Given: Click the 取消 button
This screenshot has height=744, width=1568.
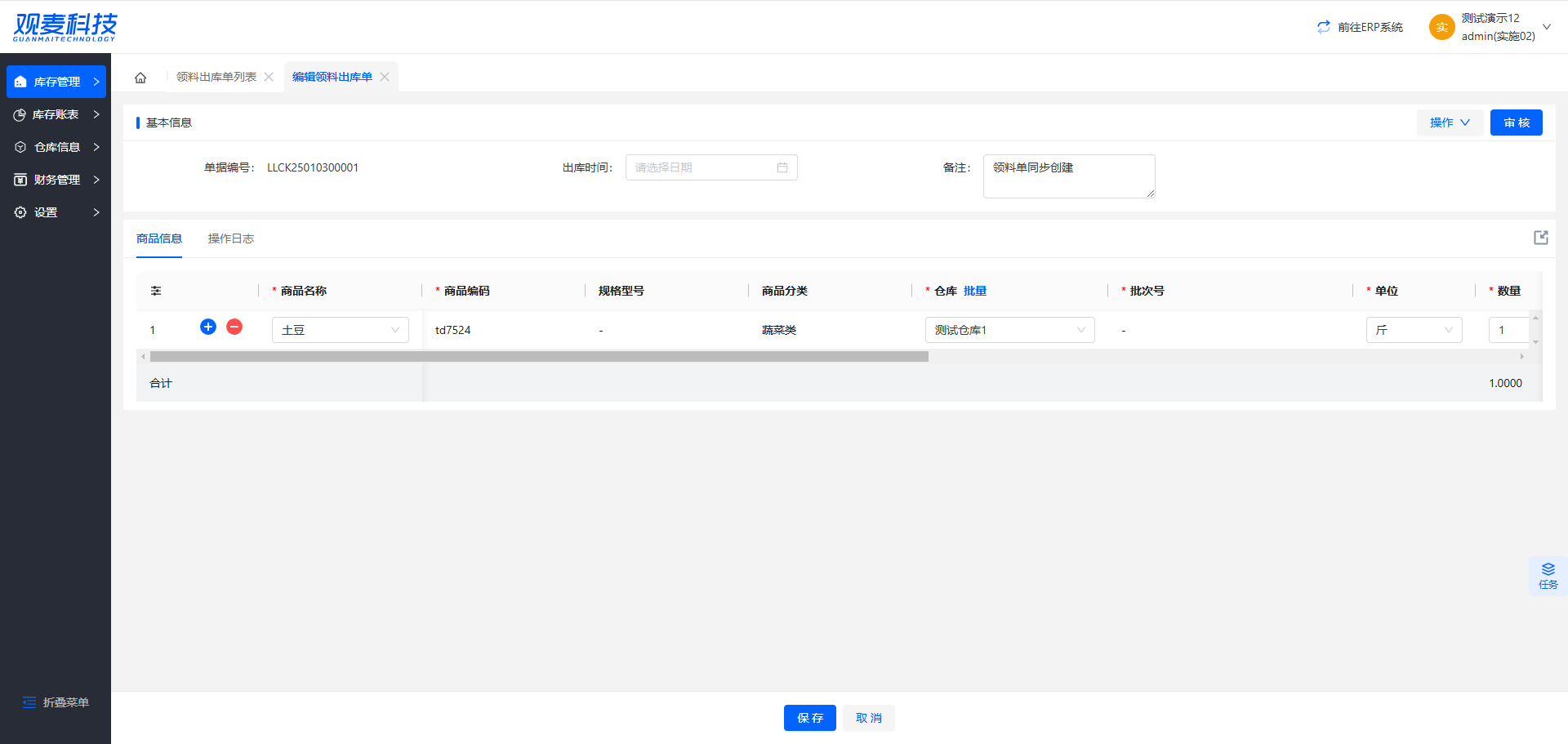Looking at the screenshot, I should (x=869, y=718).
